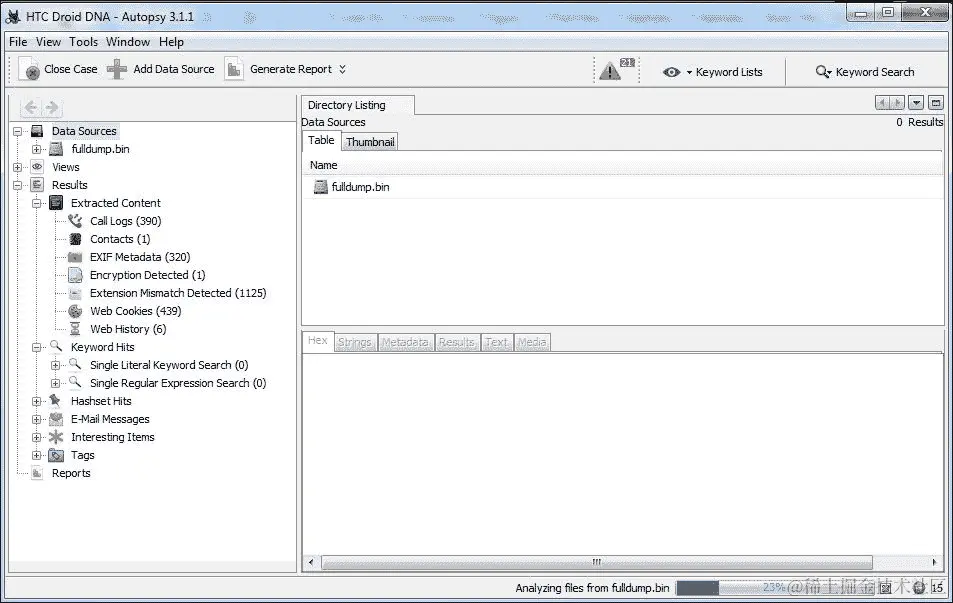Click the Web History hourglass icon
The height and width of the screenshot is (603, 953).
tap(75, 329)
